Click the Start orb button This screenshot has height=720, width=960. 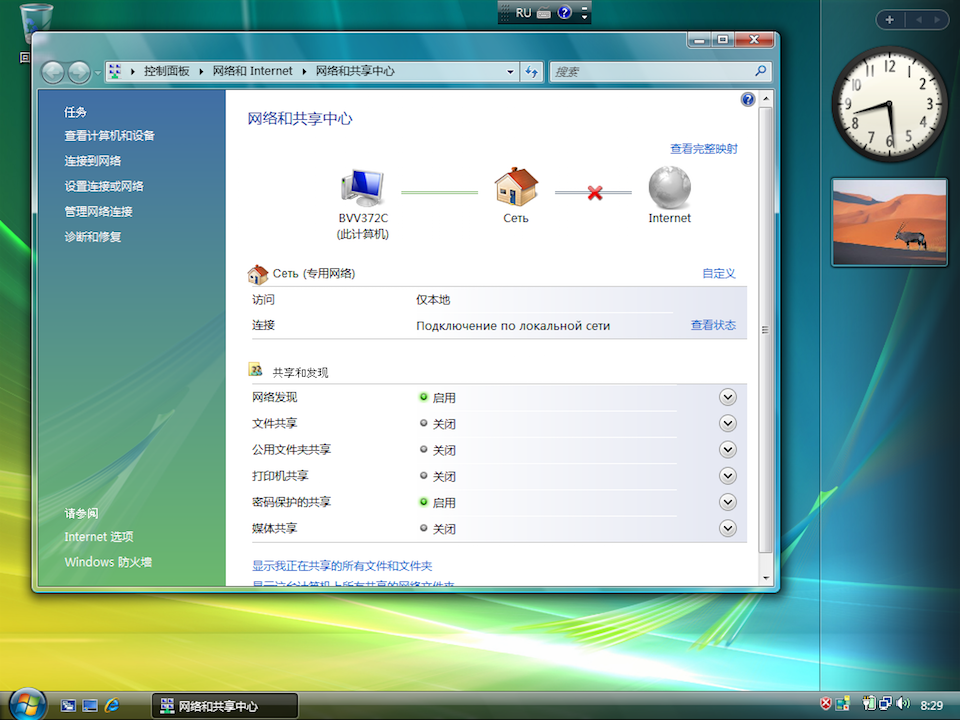[27, 705]
